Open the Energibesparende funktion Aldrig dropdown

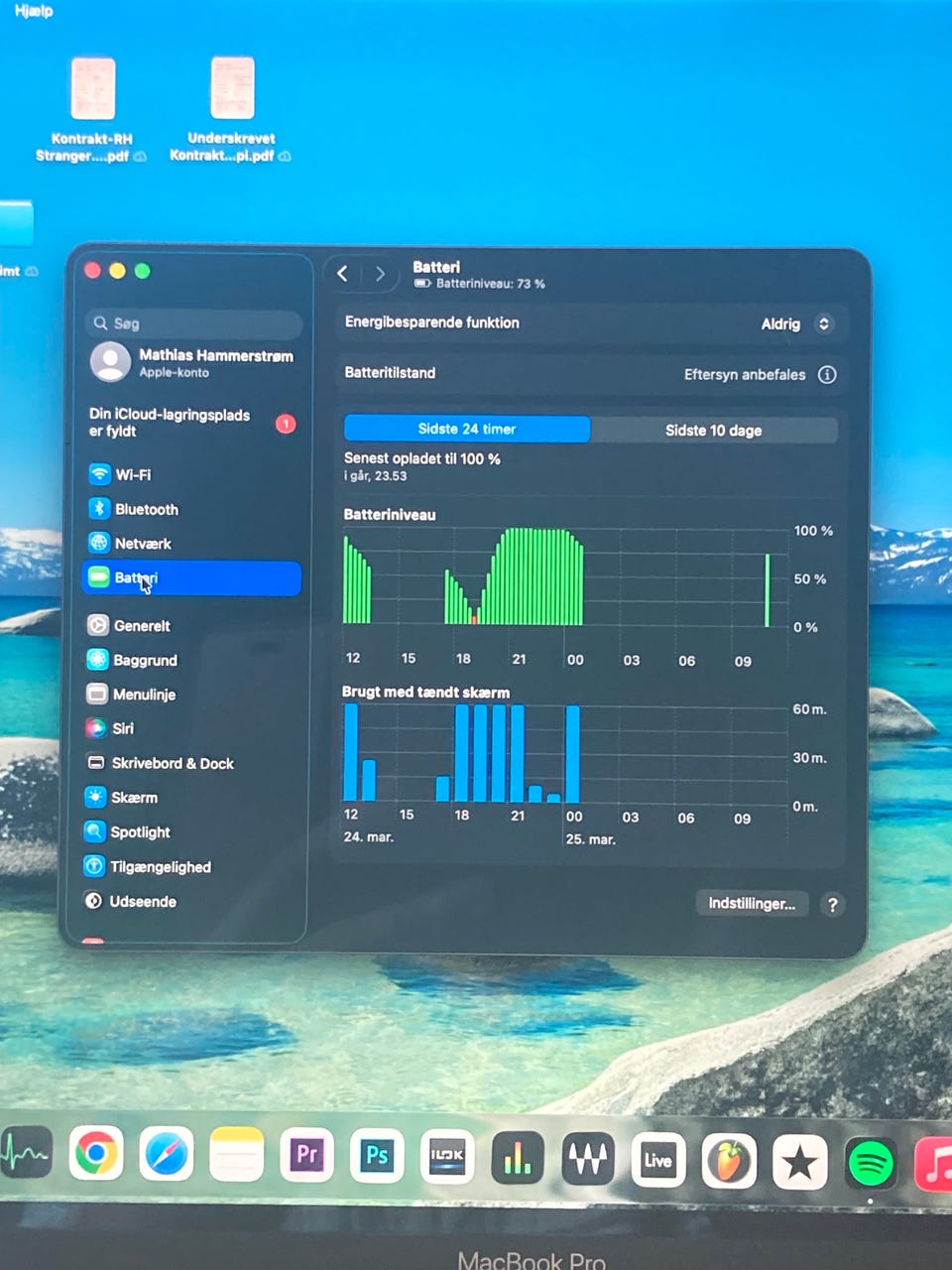(796, 324)
